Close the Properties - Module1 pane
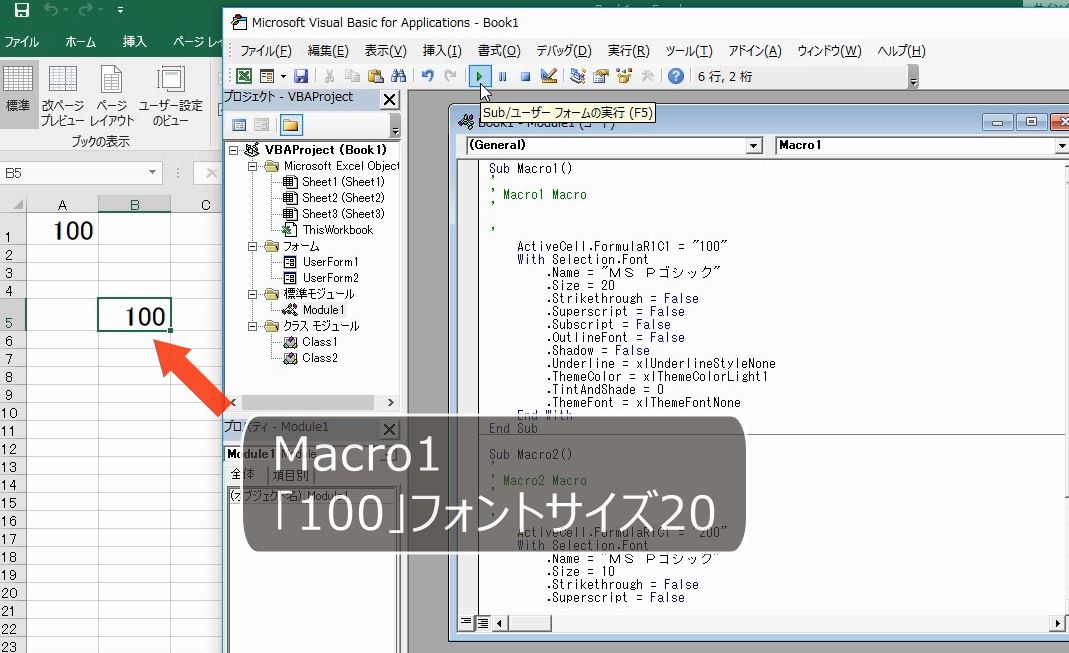The width and height of the screenshot is (1069, 653). click(x=389, y=429)
